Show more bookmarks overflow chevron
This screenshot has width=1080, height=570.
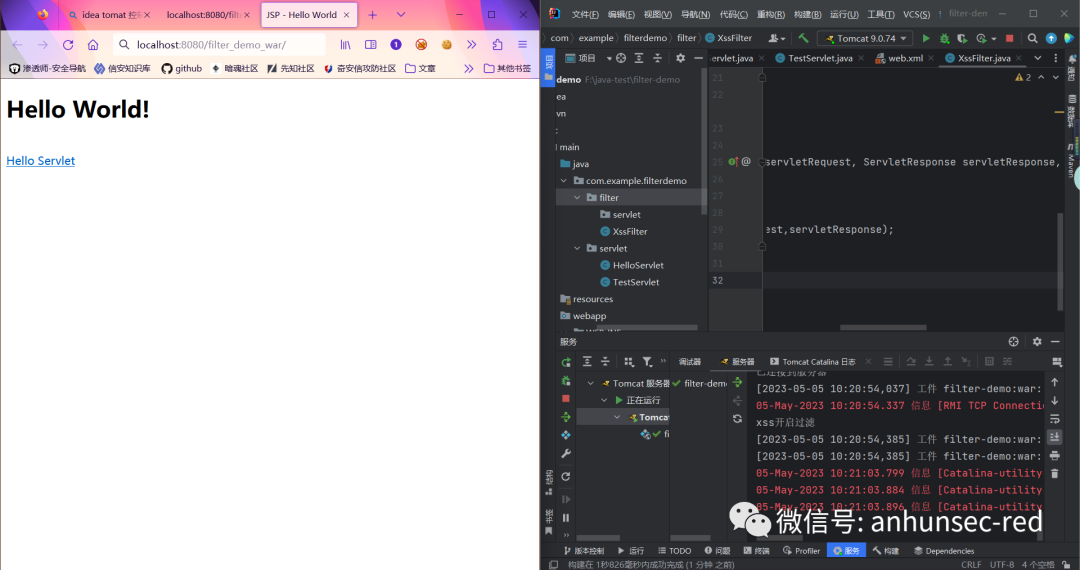click(x=469, y=68)
